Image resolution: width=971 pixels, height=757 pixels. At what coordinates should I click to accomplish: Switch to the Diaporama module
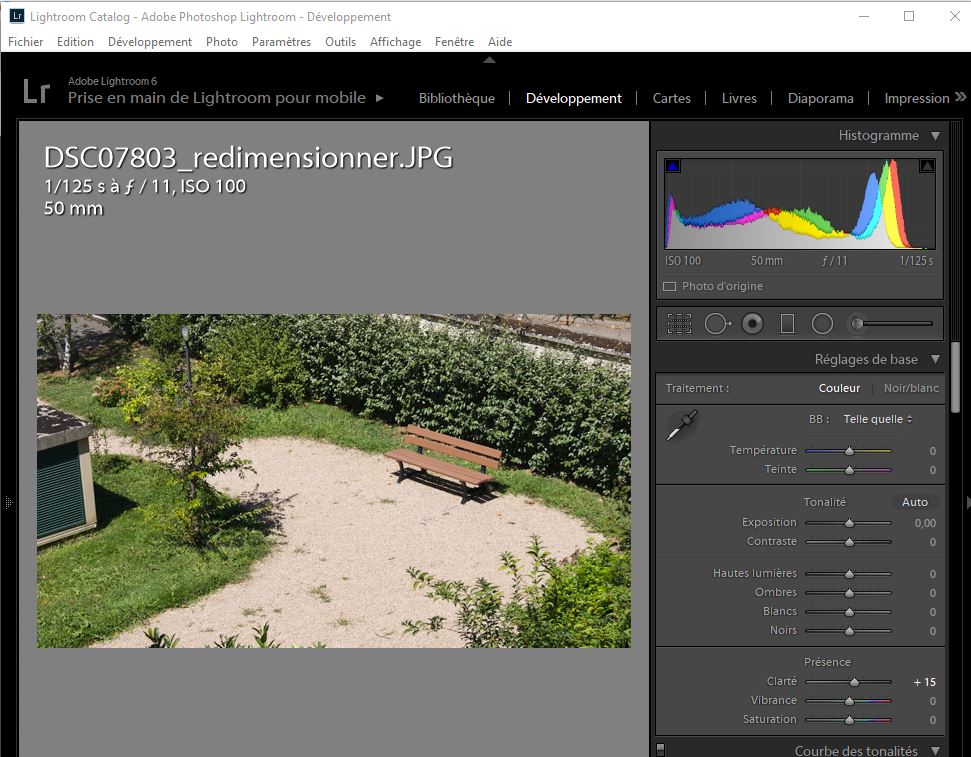821,98
